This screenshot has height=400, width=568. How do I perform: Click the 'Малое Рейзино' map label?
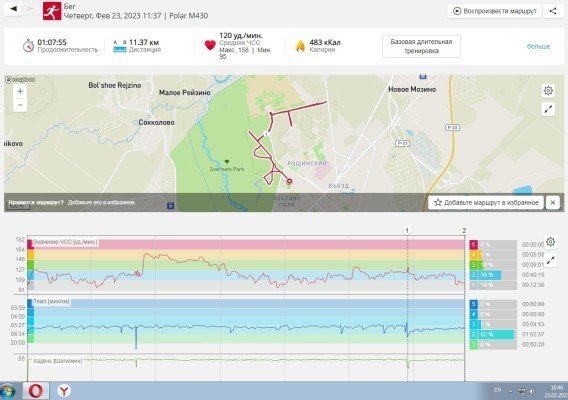(185, 93)
